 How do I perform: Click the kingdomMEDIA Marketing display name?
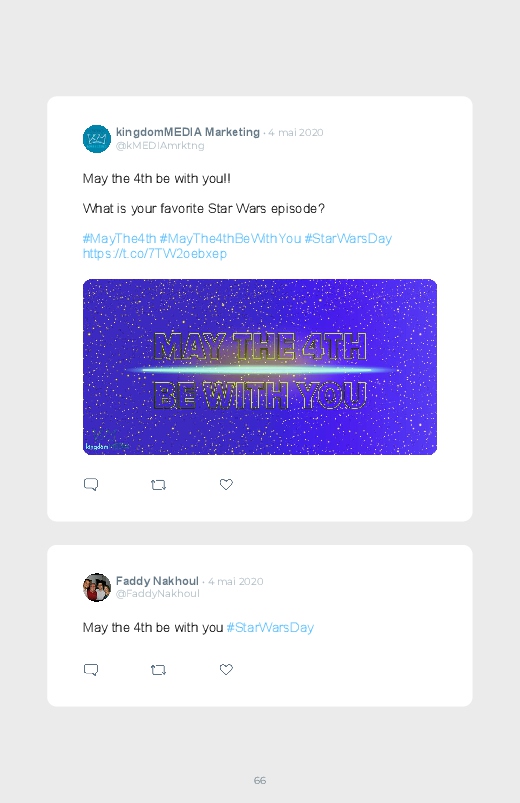pos(188,132)
